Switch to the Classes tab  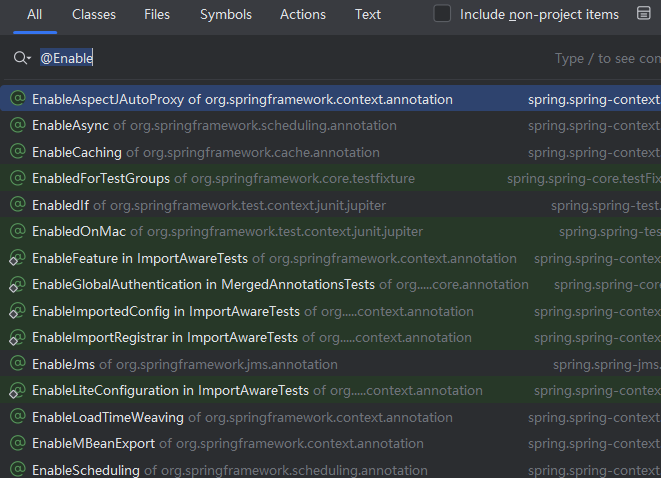93,15
